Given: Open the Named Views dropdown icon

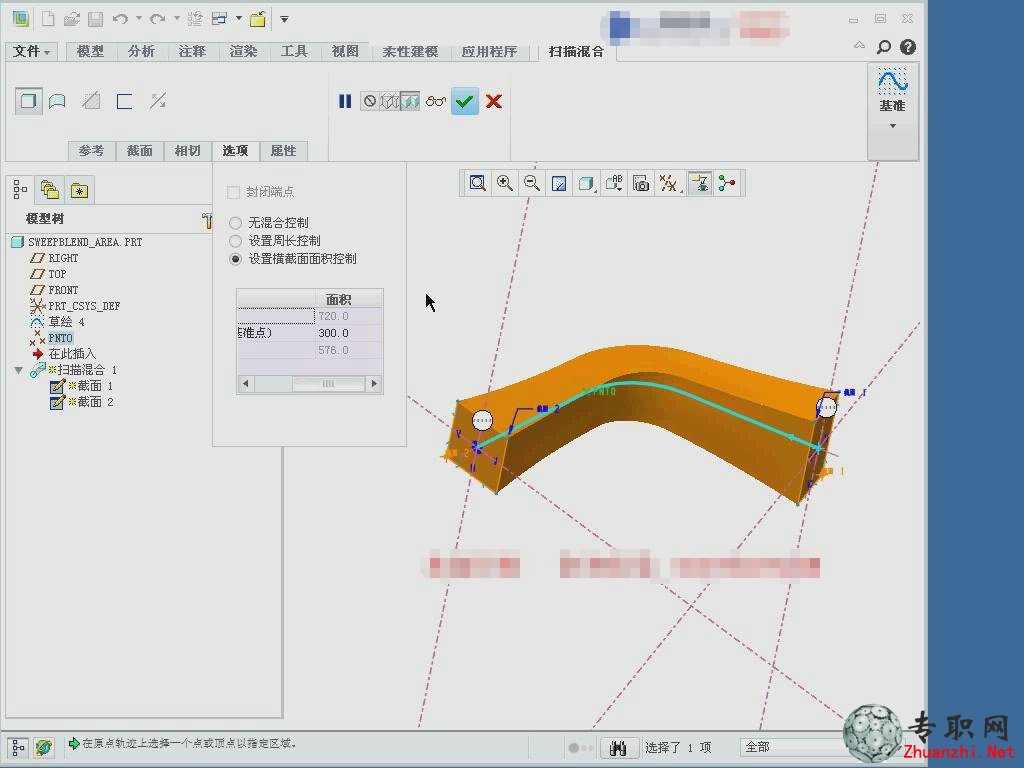Looking at the screenshot, I should click(614, 184).
